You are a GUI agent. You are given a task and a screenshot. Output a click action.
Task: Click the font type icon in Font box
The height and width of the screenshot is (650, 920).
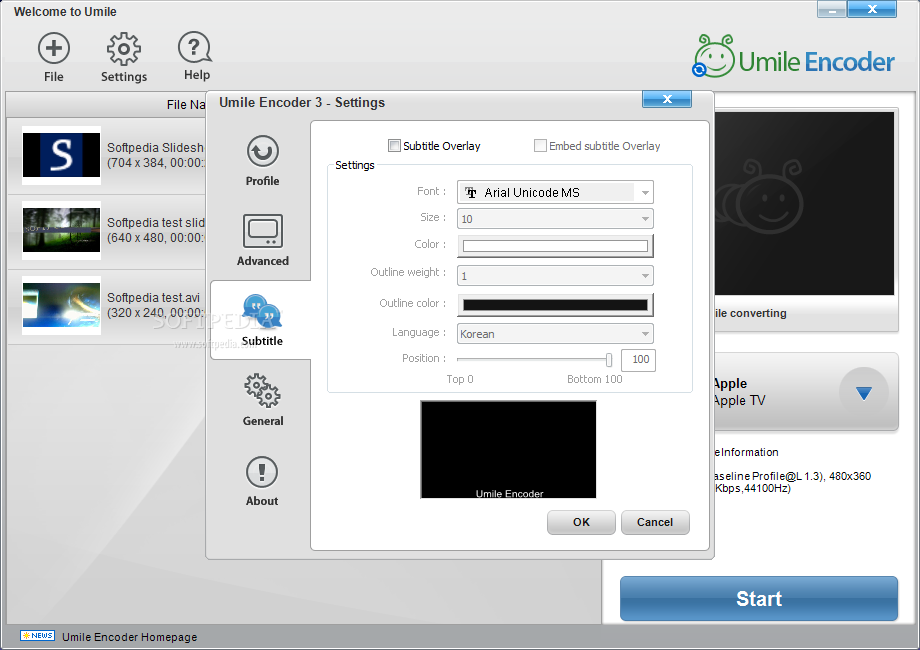click(x=471, y=192)
